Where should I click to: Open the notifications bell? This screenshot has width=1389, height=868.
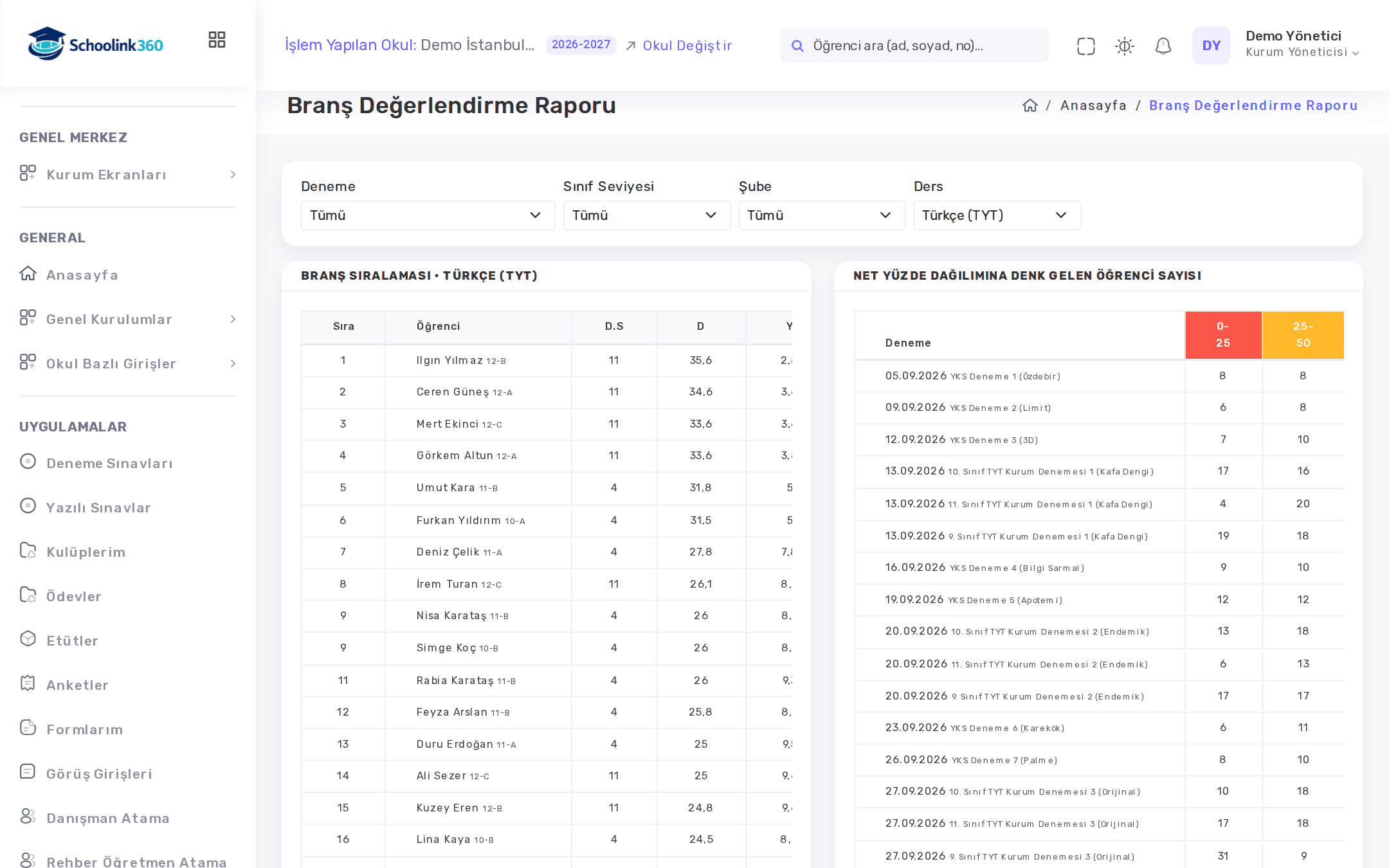click(1163, 46)
